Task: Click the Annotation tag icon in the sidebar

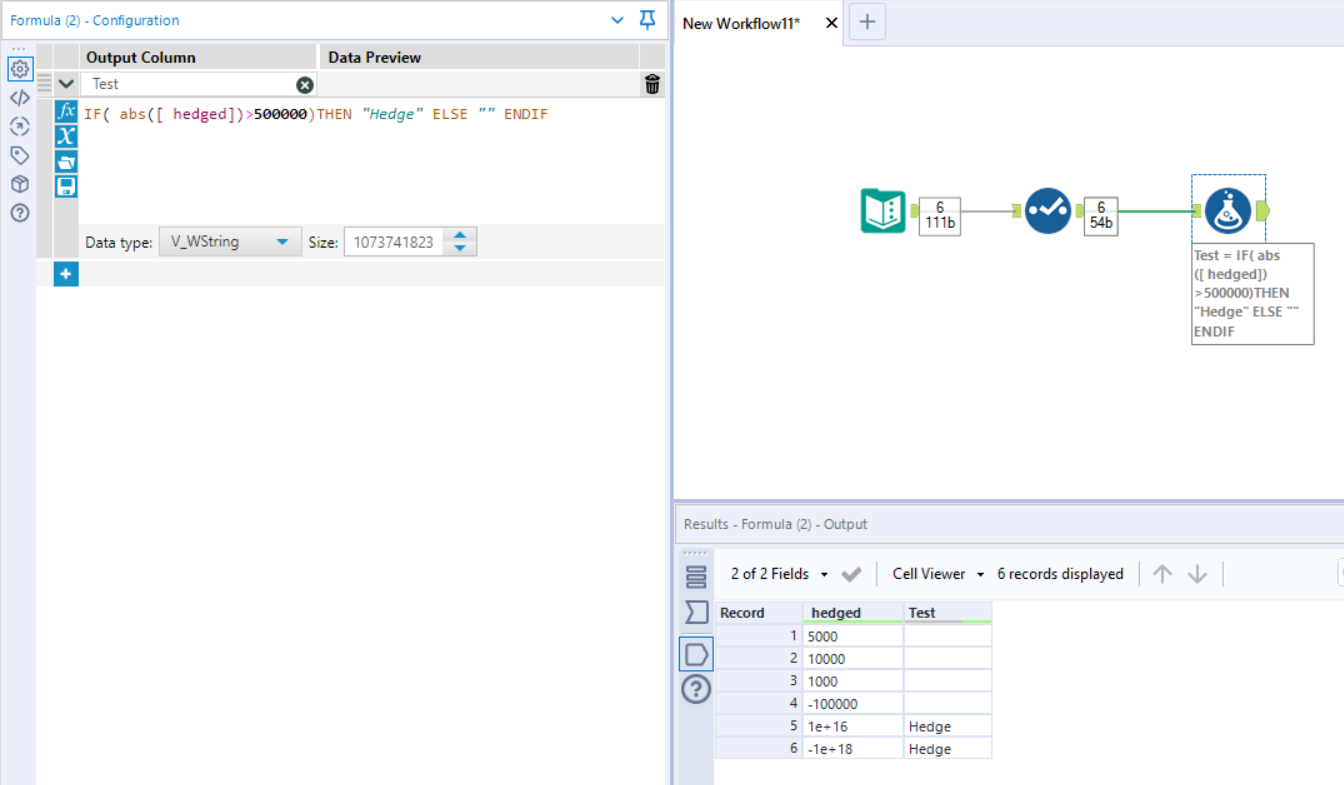Action: (x=20, y=155)
